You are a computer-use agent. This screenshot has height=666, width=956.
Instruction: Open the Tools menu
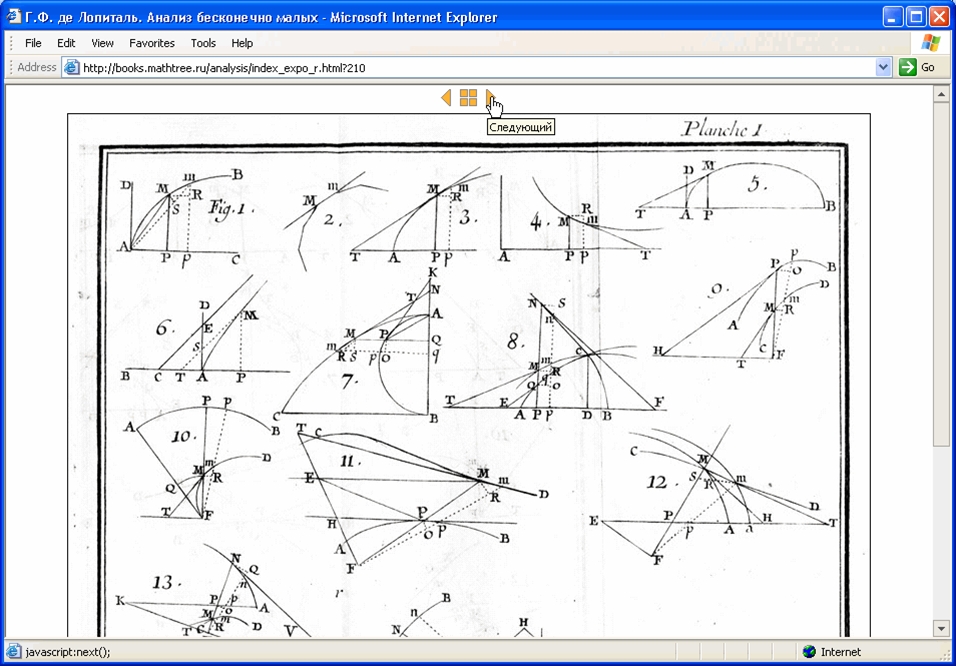pos(203,43)
